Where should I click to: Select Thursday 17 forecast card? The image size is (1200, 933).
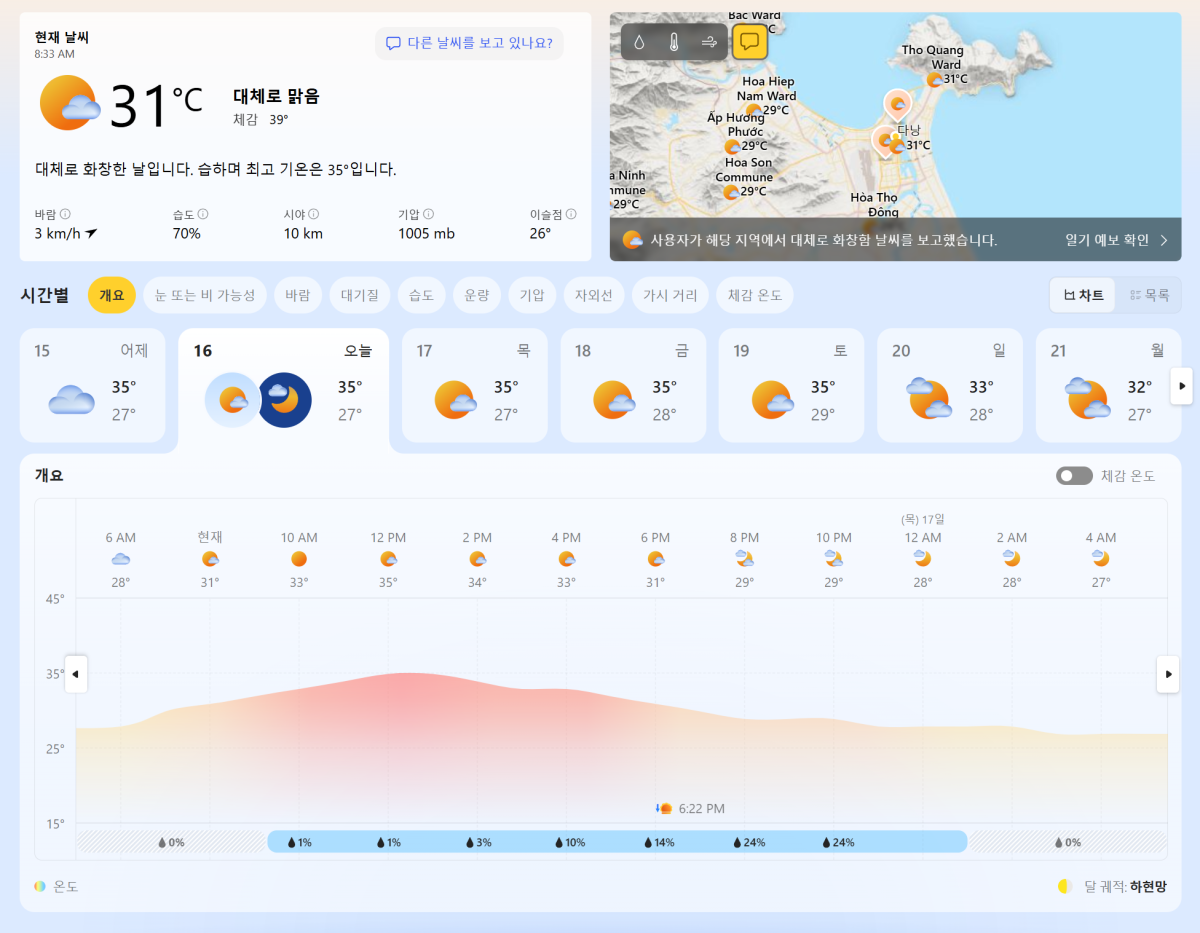pos(475,385)
